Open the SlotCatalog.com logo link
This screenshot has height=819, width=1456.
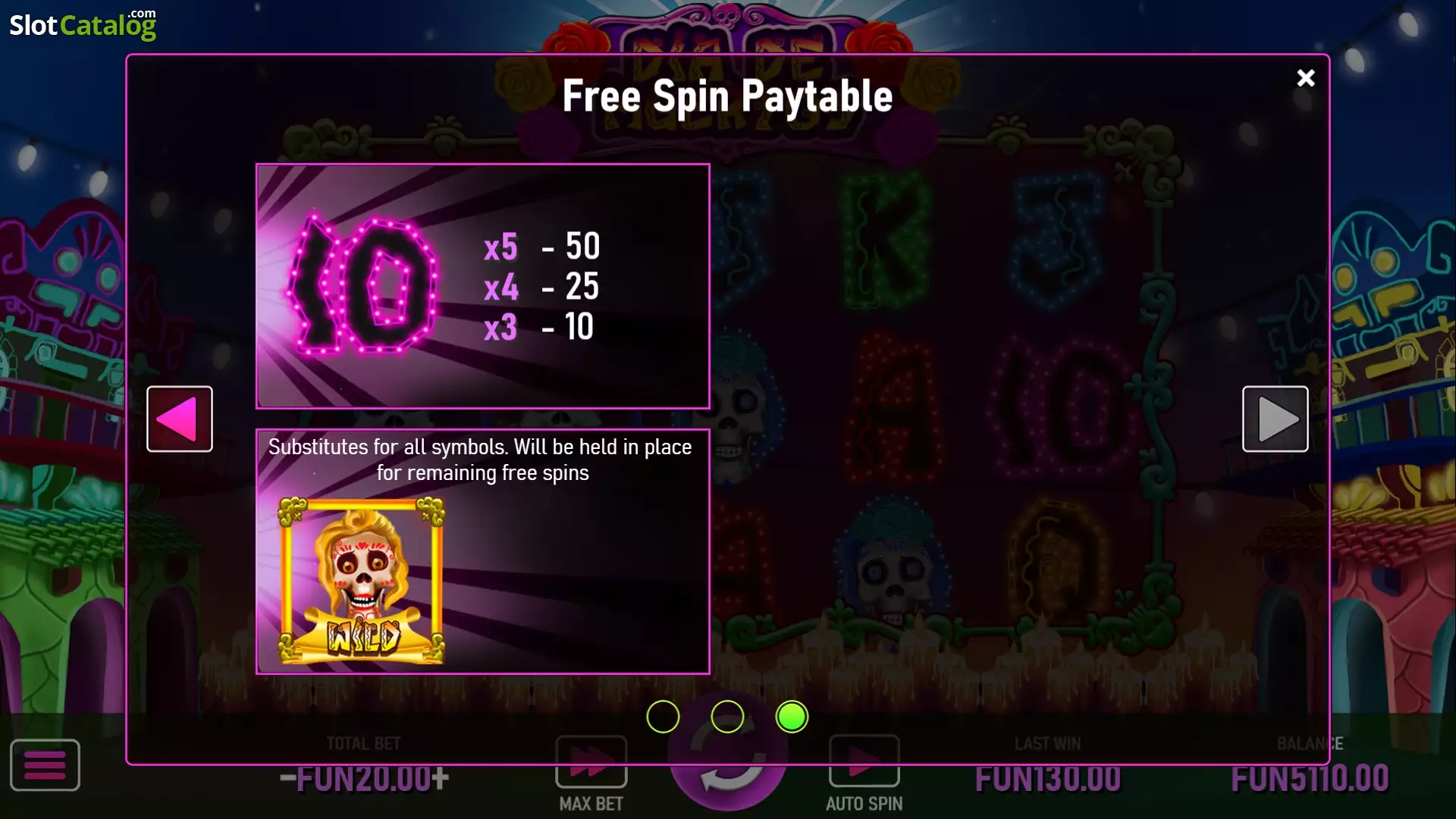(83, 24)
